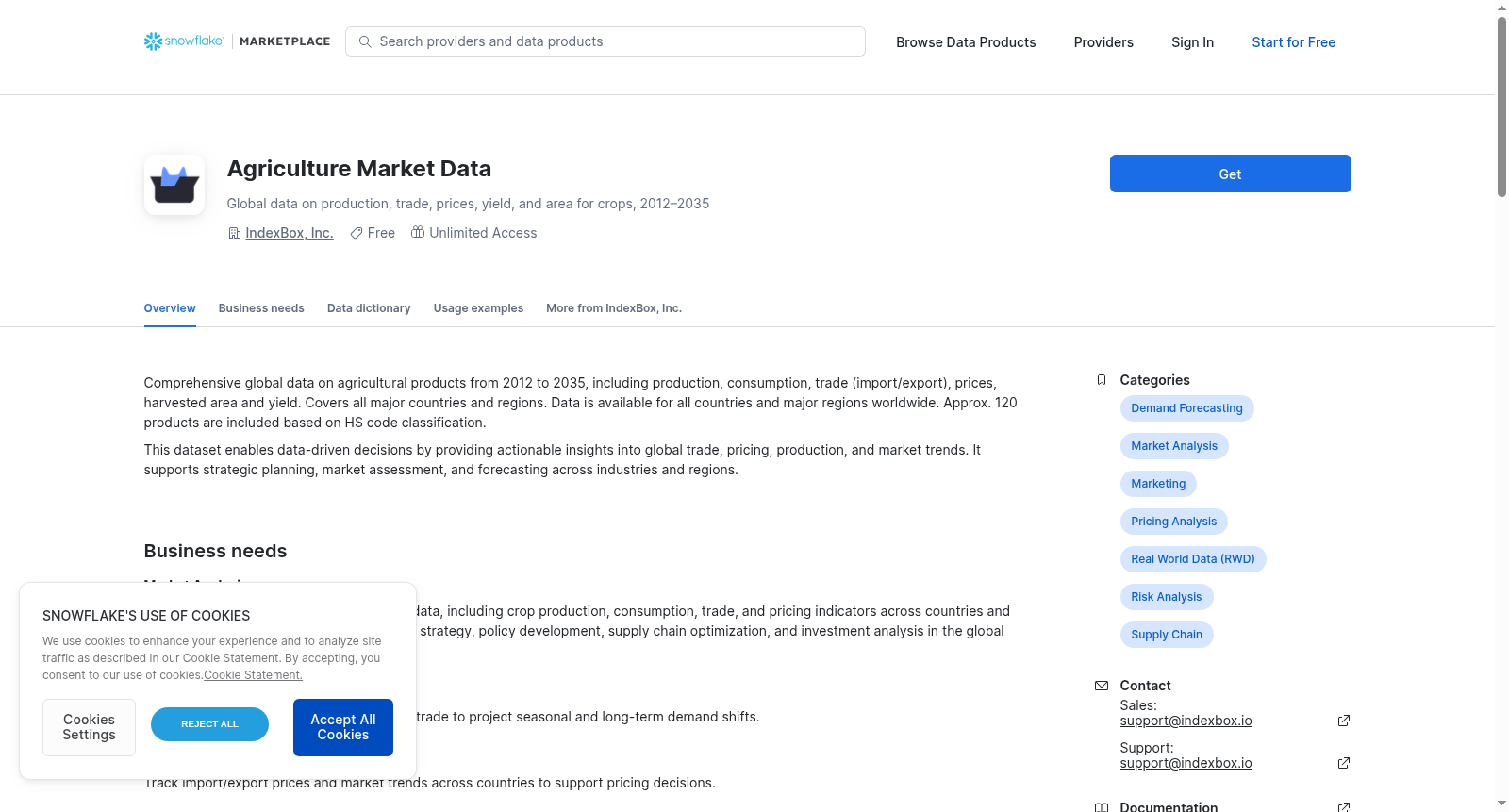Open the Providers page
The height and width of the screenshot is (812, 1509).
(1103, 42)
